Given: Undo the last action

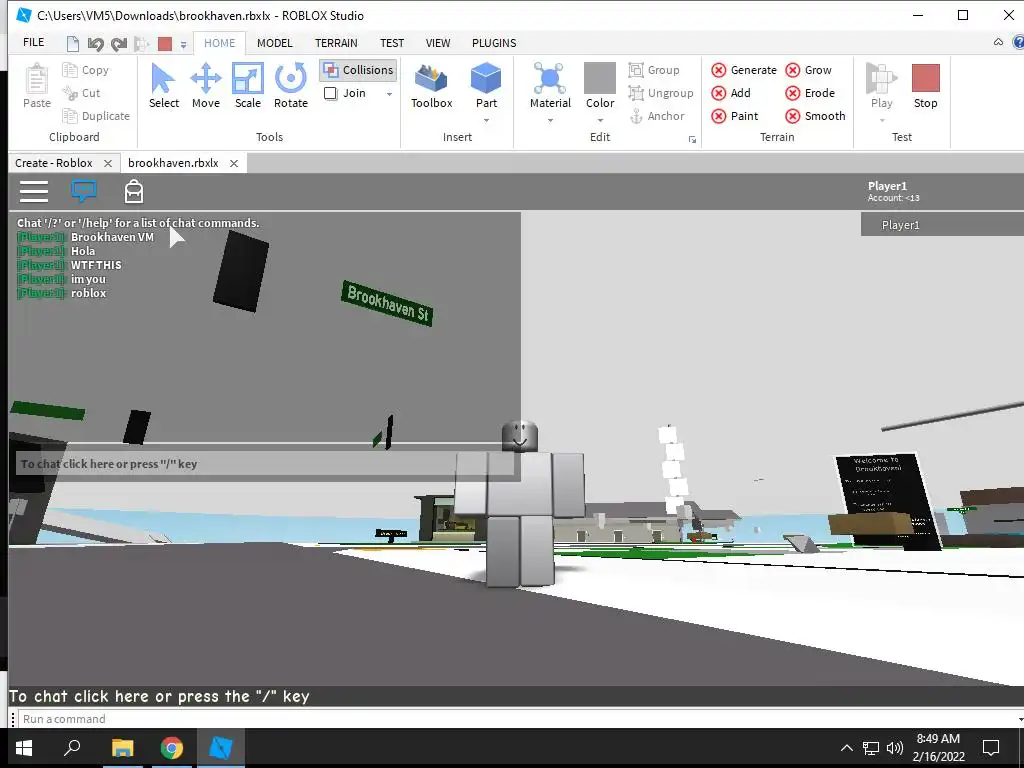Looking at the screenshot, I should (x=95, y=44).
